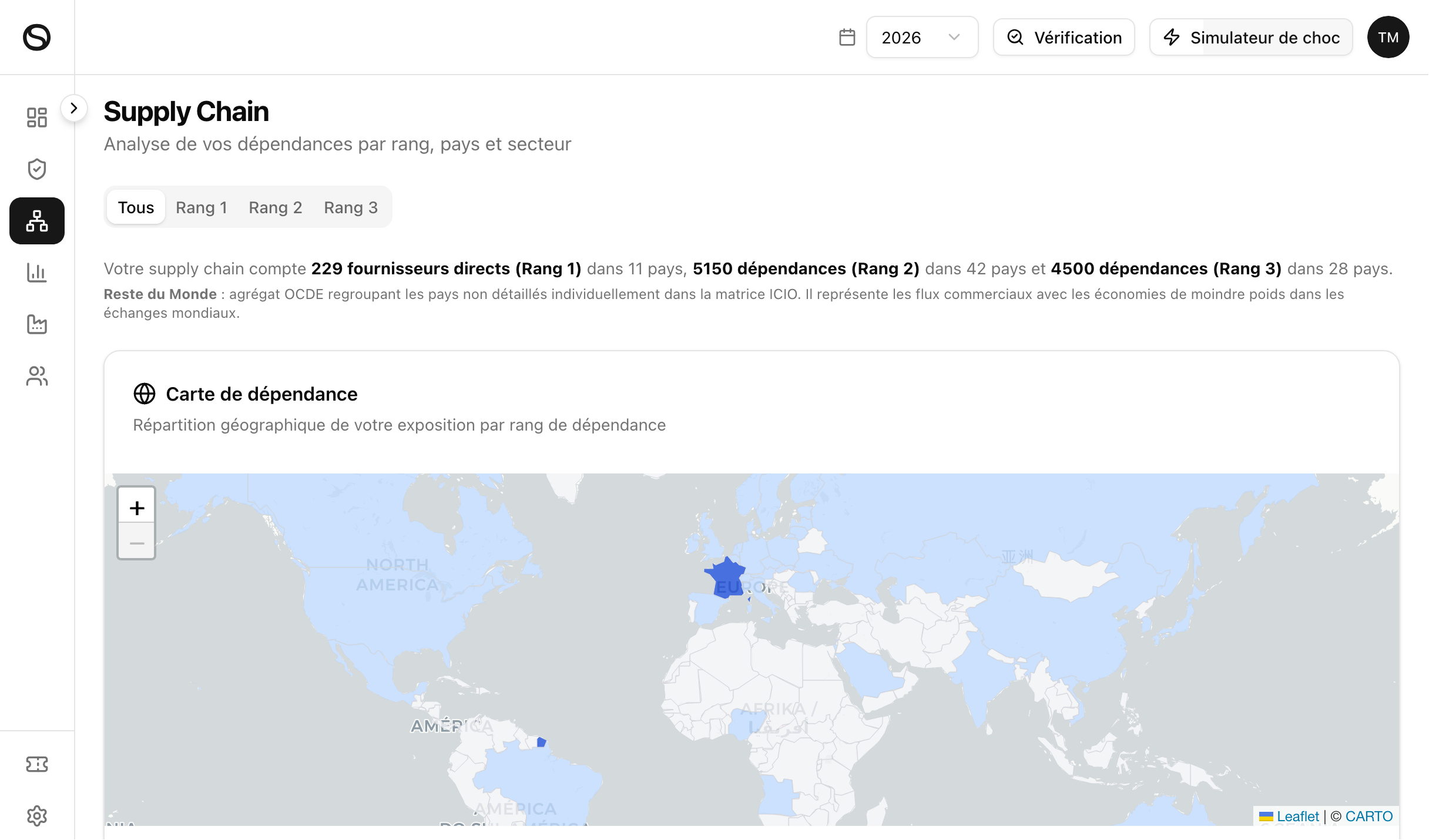Select the supply chain network sidebar icon

(x=36, y=221)
